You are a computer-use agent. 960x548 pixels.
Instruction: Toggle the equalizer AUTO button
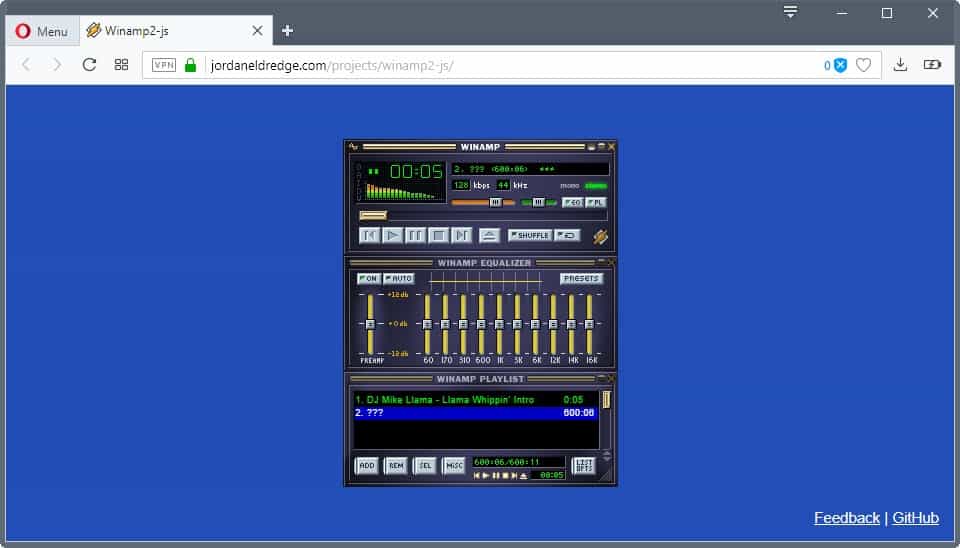point(399,279)
